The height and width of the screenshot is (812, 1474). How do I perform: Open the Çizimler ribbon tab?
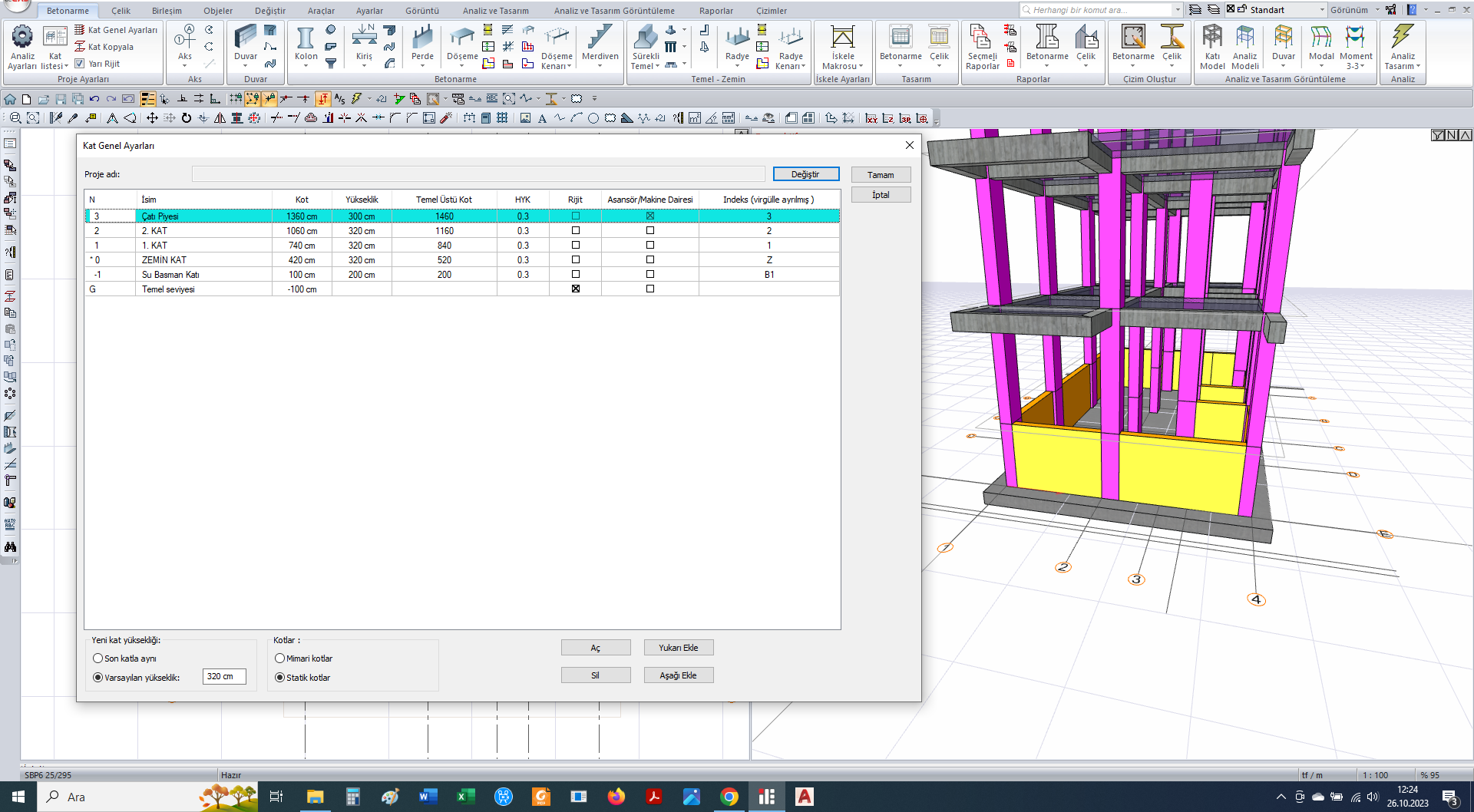pyautogui.click(x=772, y=11)
